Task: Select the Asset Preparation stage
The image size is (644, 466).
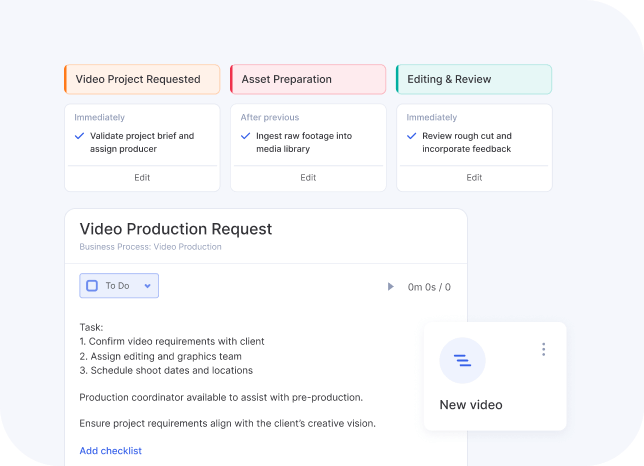Action: pyautogui.click(x=308, y=79)
